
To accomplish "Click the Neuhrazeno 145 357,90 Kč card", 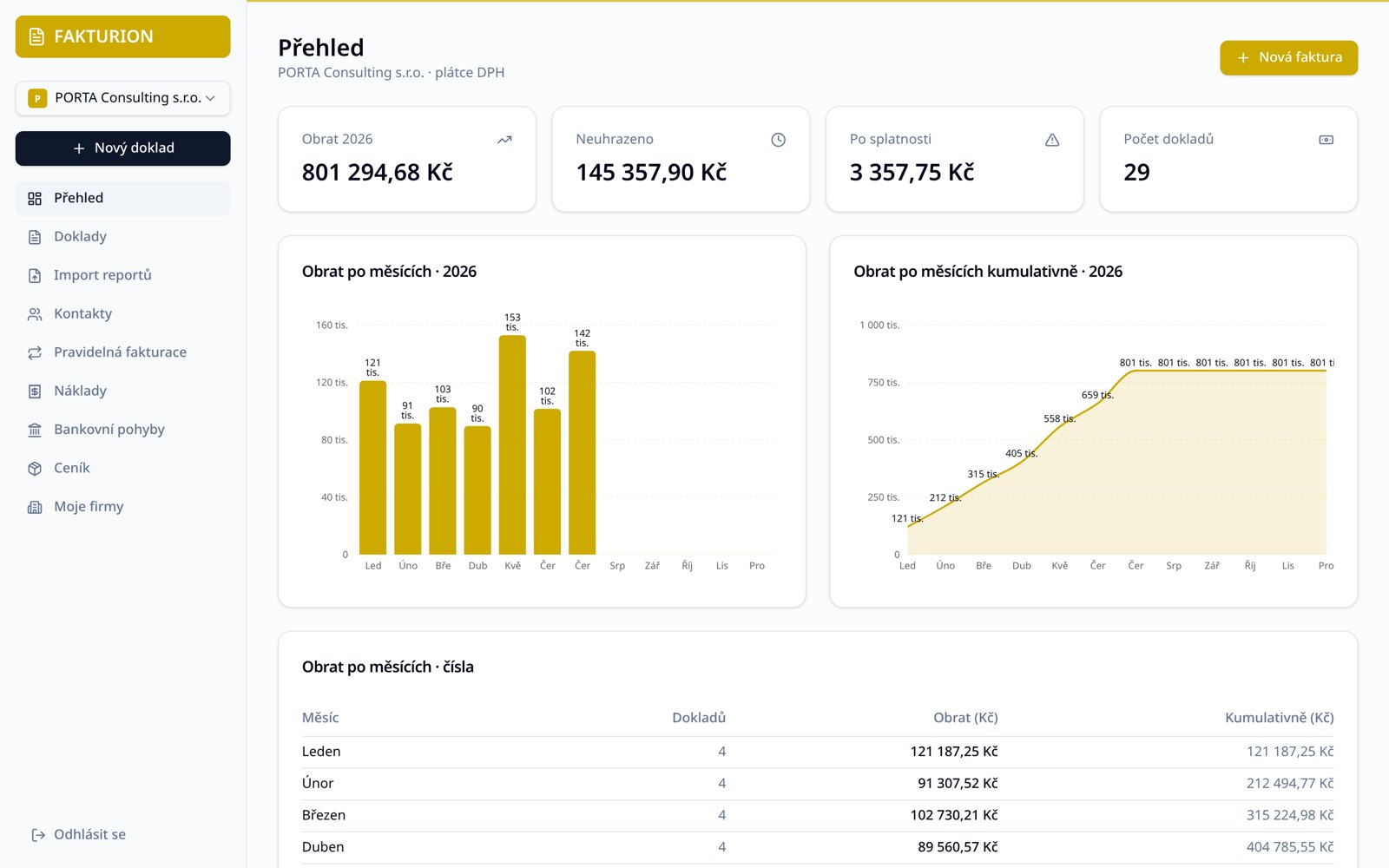I will pos(681,160).
